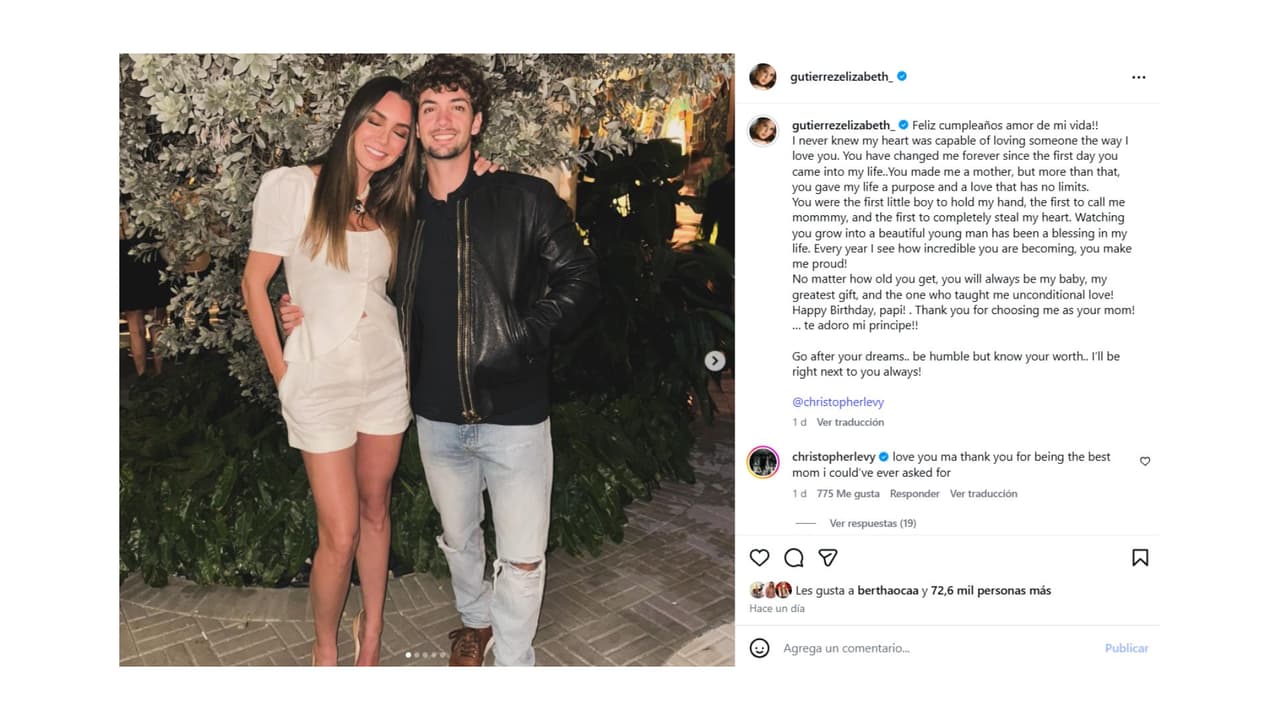Open christopherlevy's comment avatar
The image size is (1280, 720).
click(763, 462)
